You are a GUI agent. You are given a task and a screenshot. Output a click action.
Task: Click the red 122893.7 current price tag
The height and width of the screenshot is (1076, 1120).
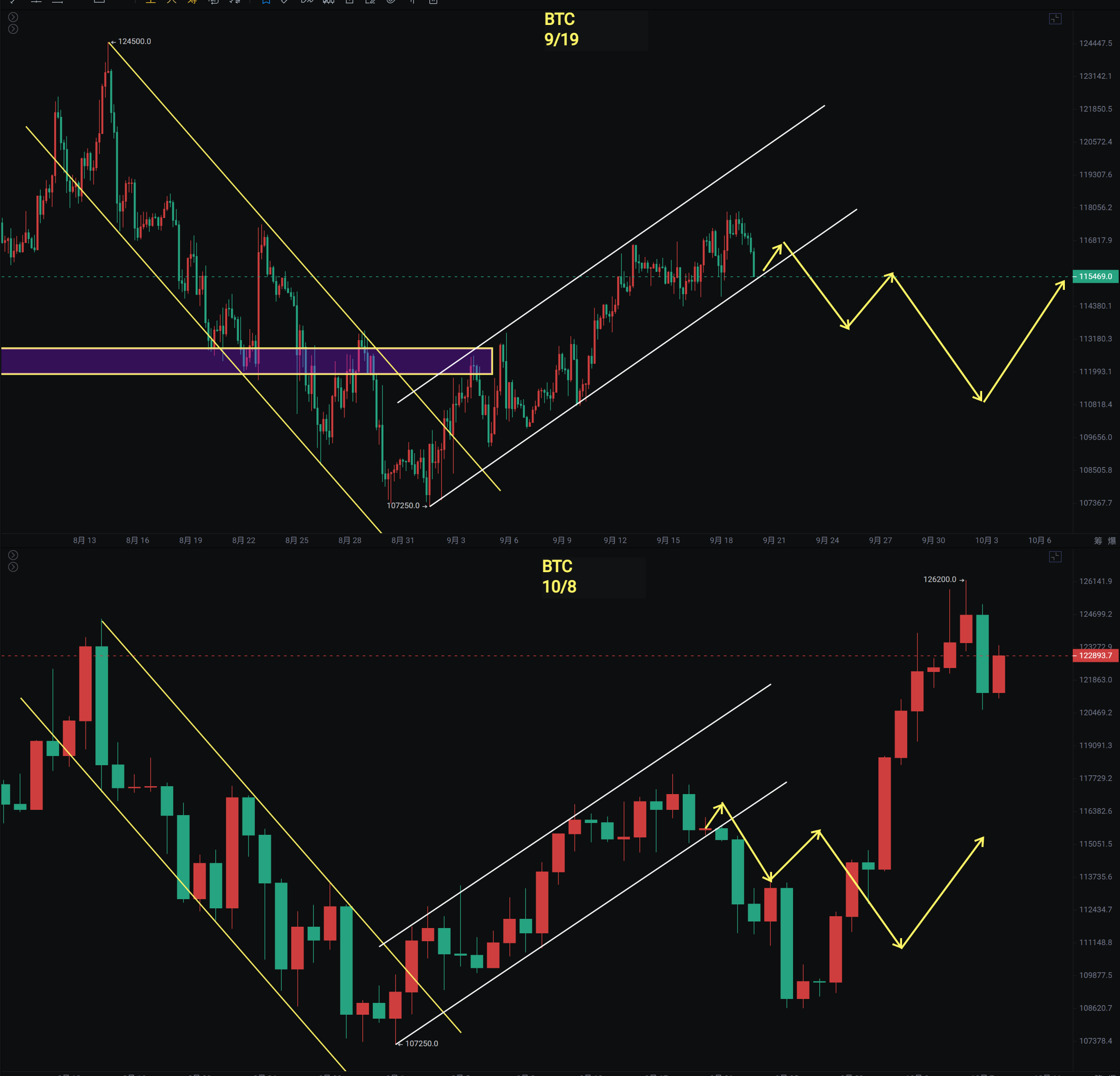[1095, 655]
